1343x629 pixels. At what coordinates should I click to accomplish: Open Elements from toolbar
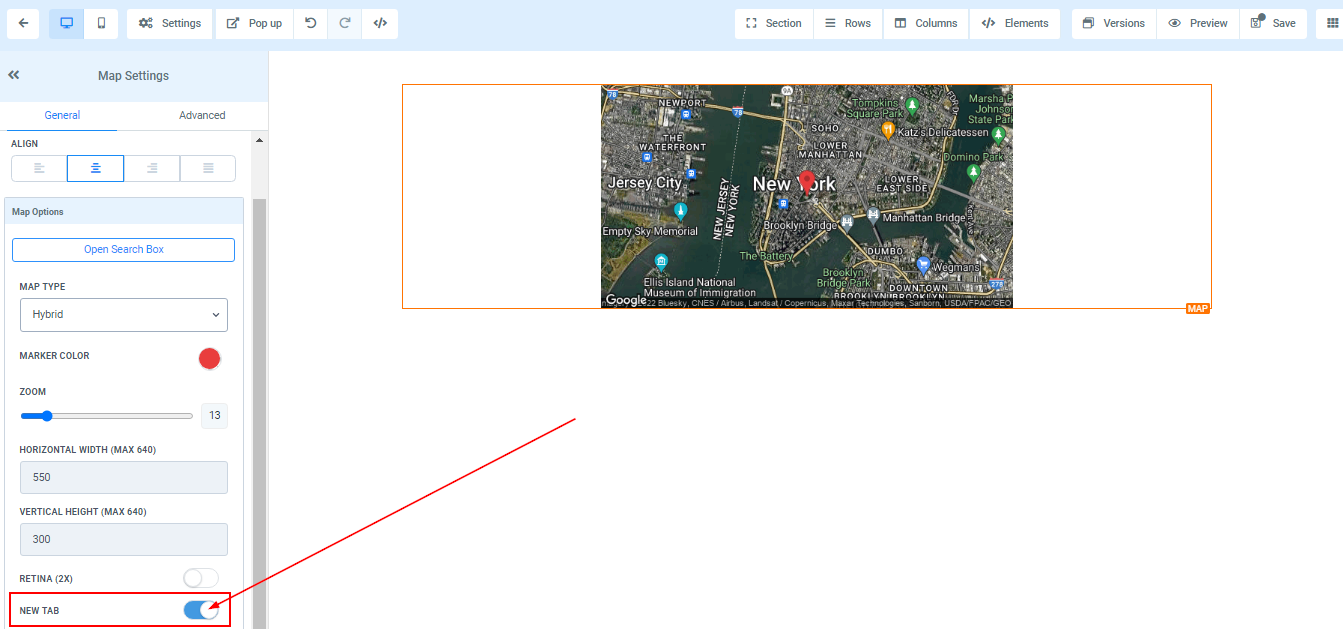point(1015,23)
